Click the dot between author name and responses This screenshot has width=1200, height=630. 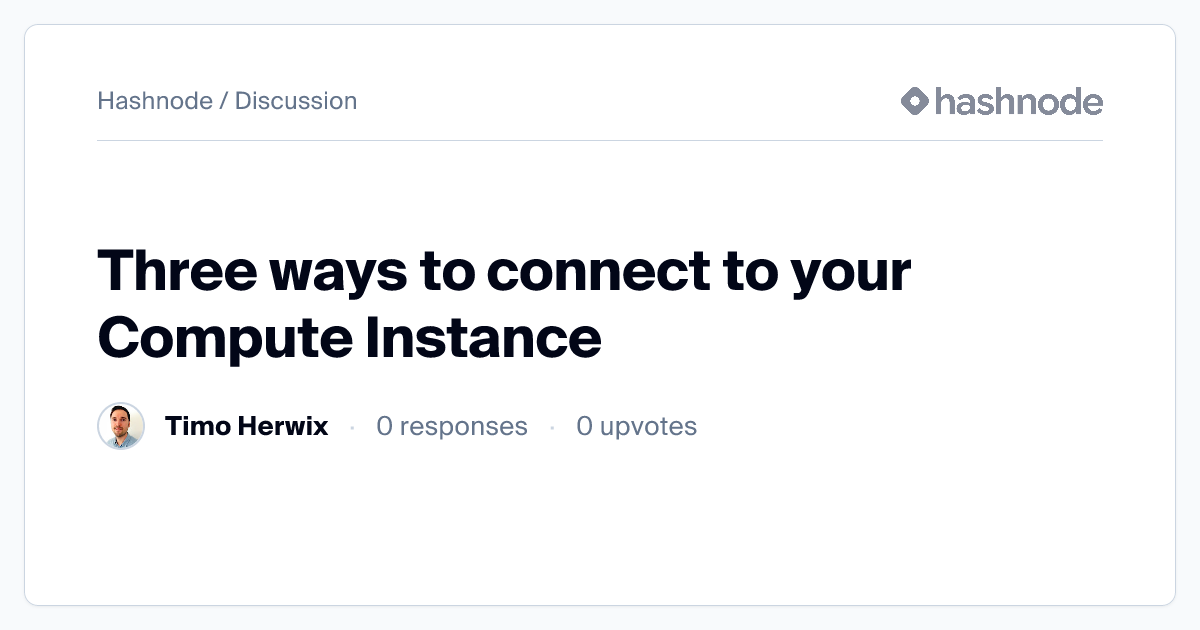pyautogui.click(x=352, y=427)
